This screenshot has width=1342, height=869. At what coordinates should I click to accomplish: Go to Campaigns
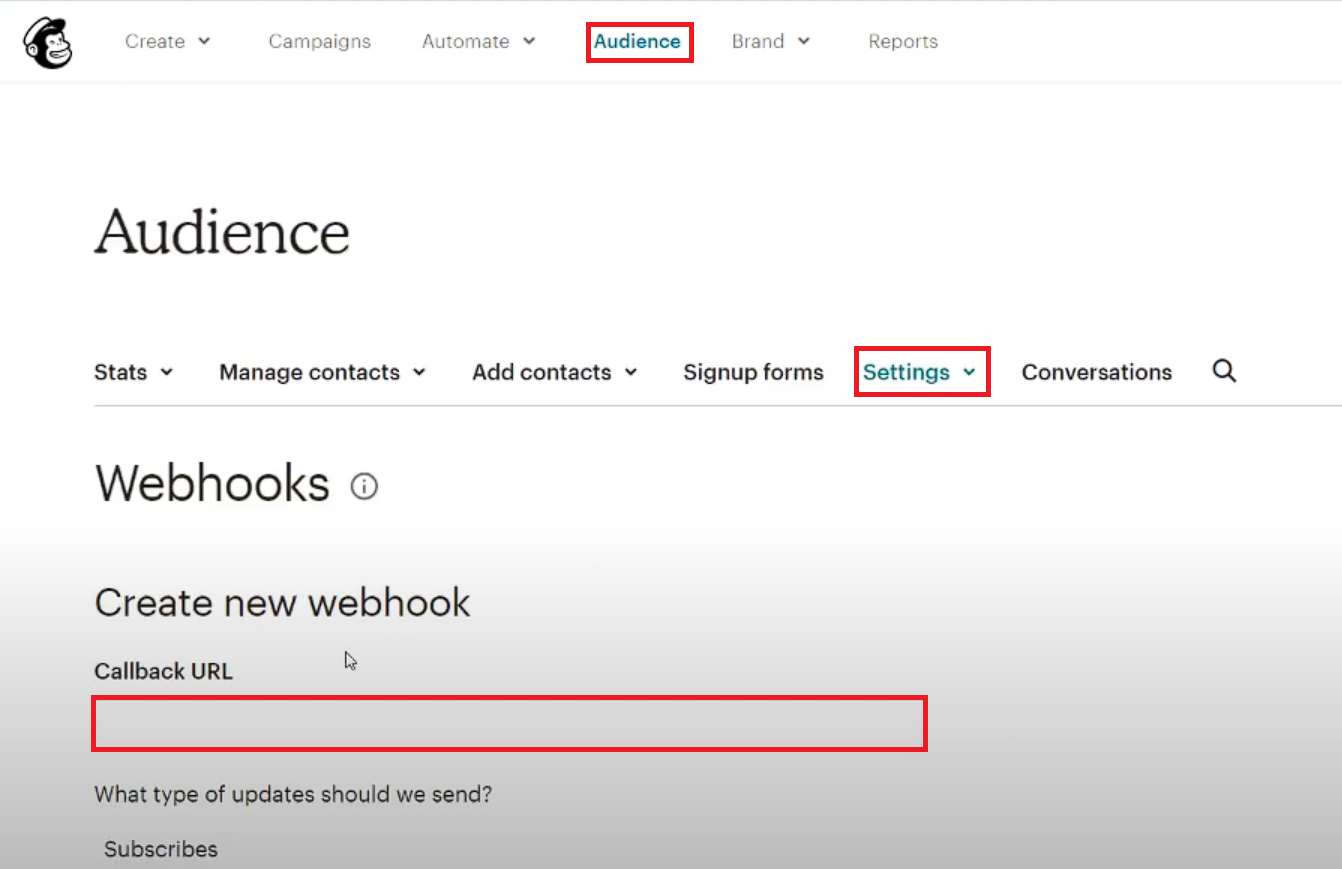(x=320, y=41)
